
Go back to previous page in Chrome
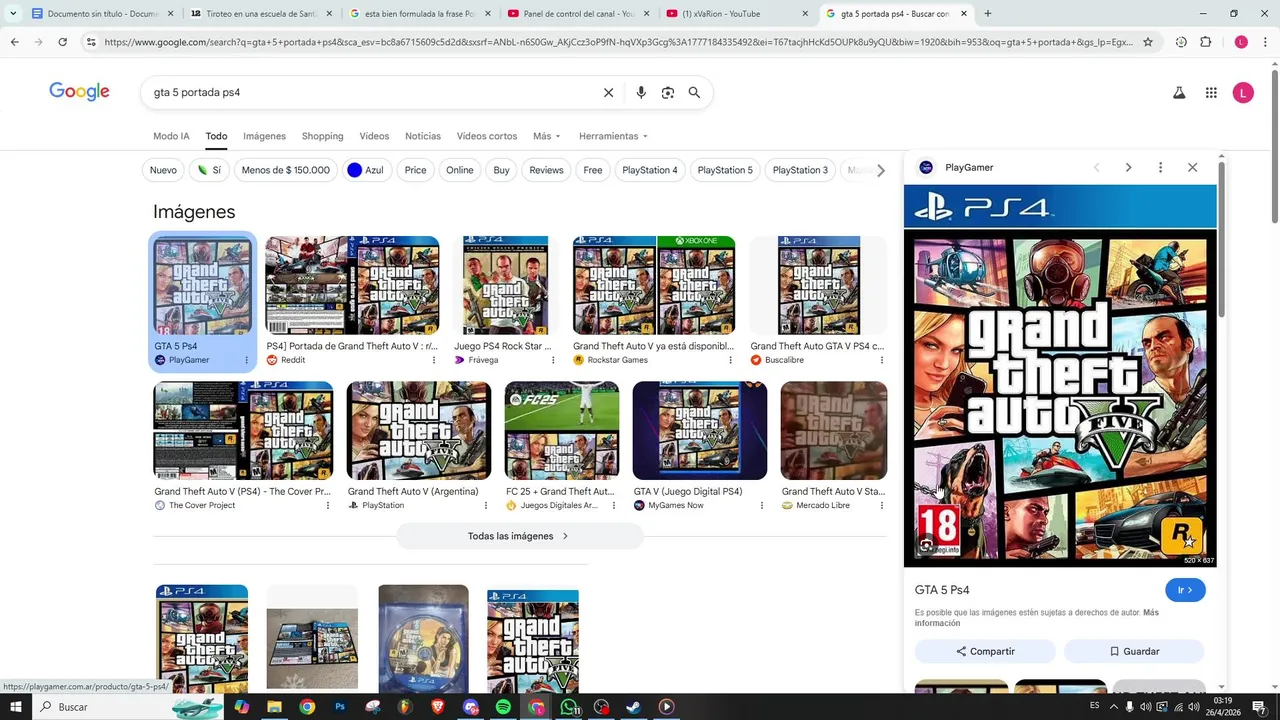14,42
